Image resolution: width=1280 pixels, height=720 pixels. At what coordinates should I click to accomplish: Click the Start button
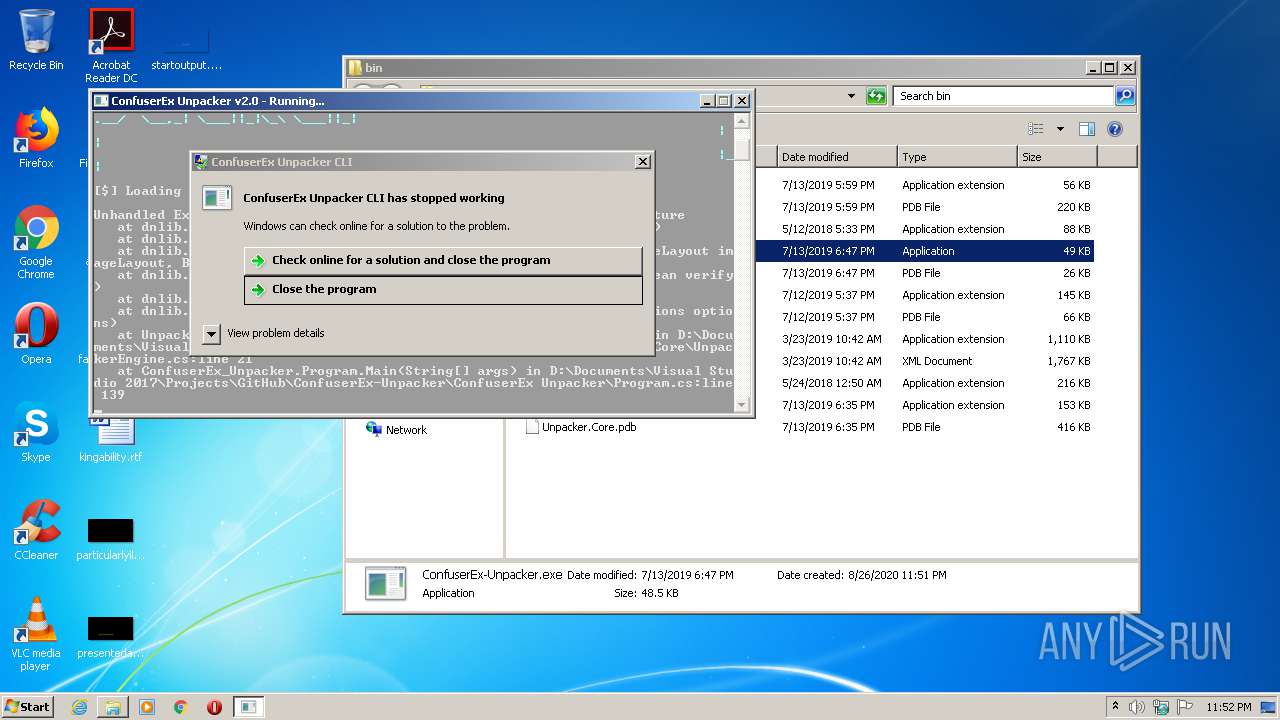click(27, 706)
